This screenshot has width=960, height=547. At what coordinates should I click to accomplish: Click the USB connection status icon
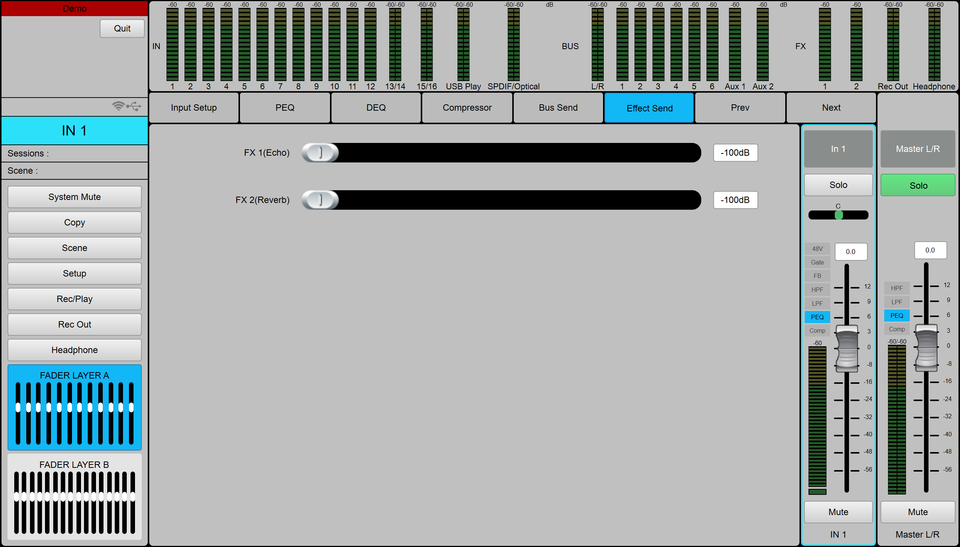[x=133, y=106]
